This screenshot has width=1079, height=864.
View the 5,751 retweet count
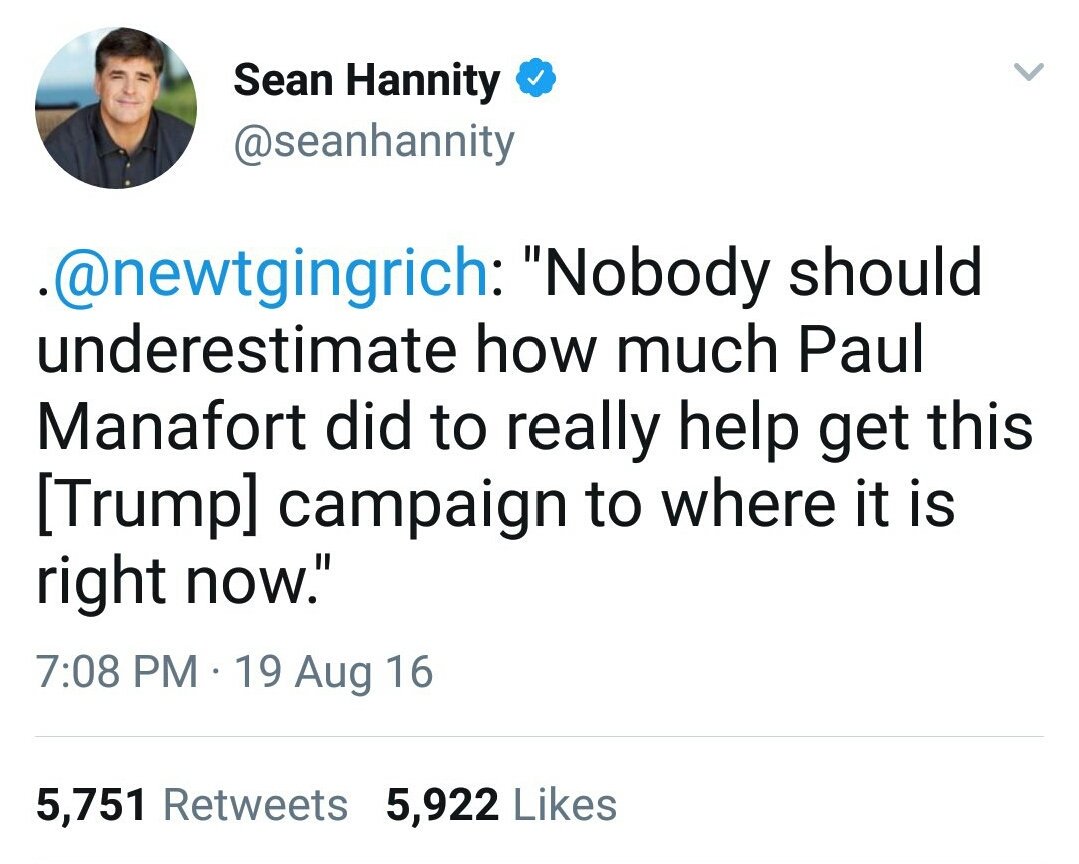point(91,805)
